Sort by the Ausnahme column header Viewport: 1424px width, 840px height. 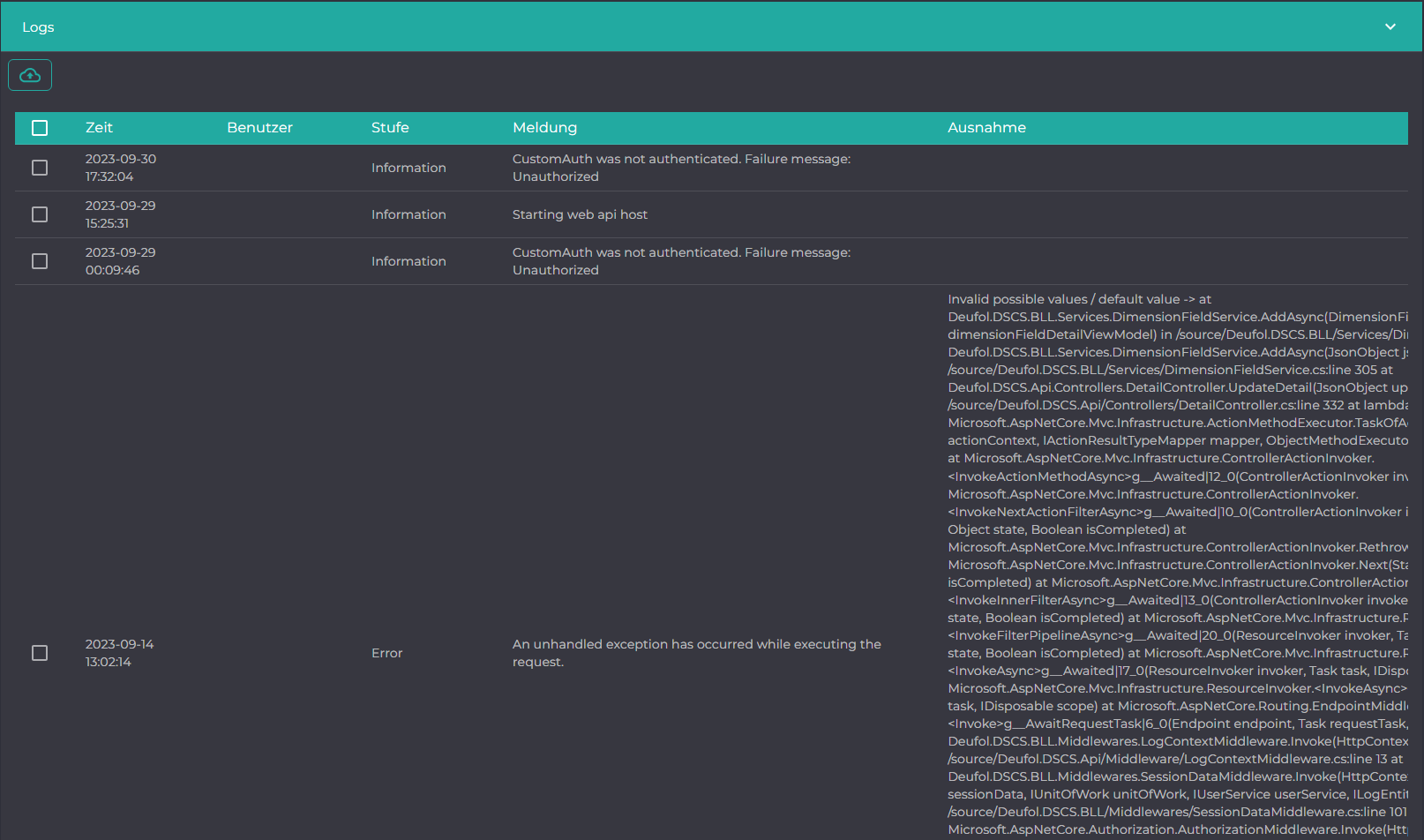pos(986,128)
